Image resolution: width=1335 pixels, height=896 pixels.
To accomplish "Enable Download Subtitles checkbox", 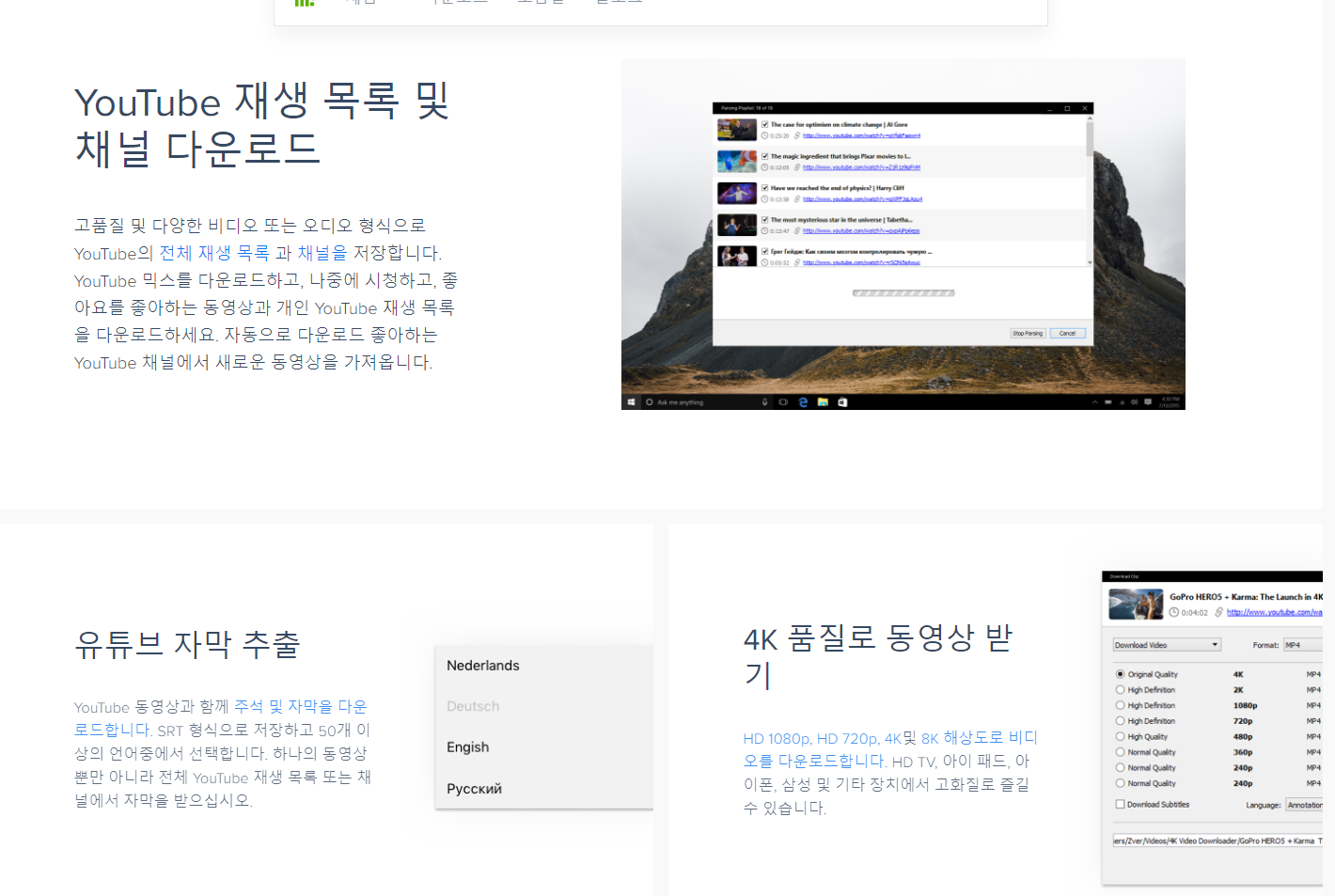I will coord(1120,805).
